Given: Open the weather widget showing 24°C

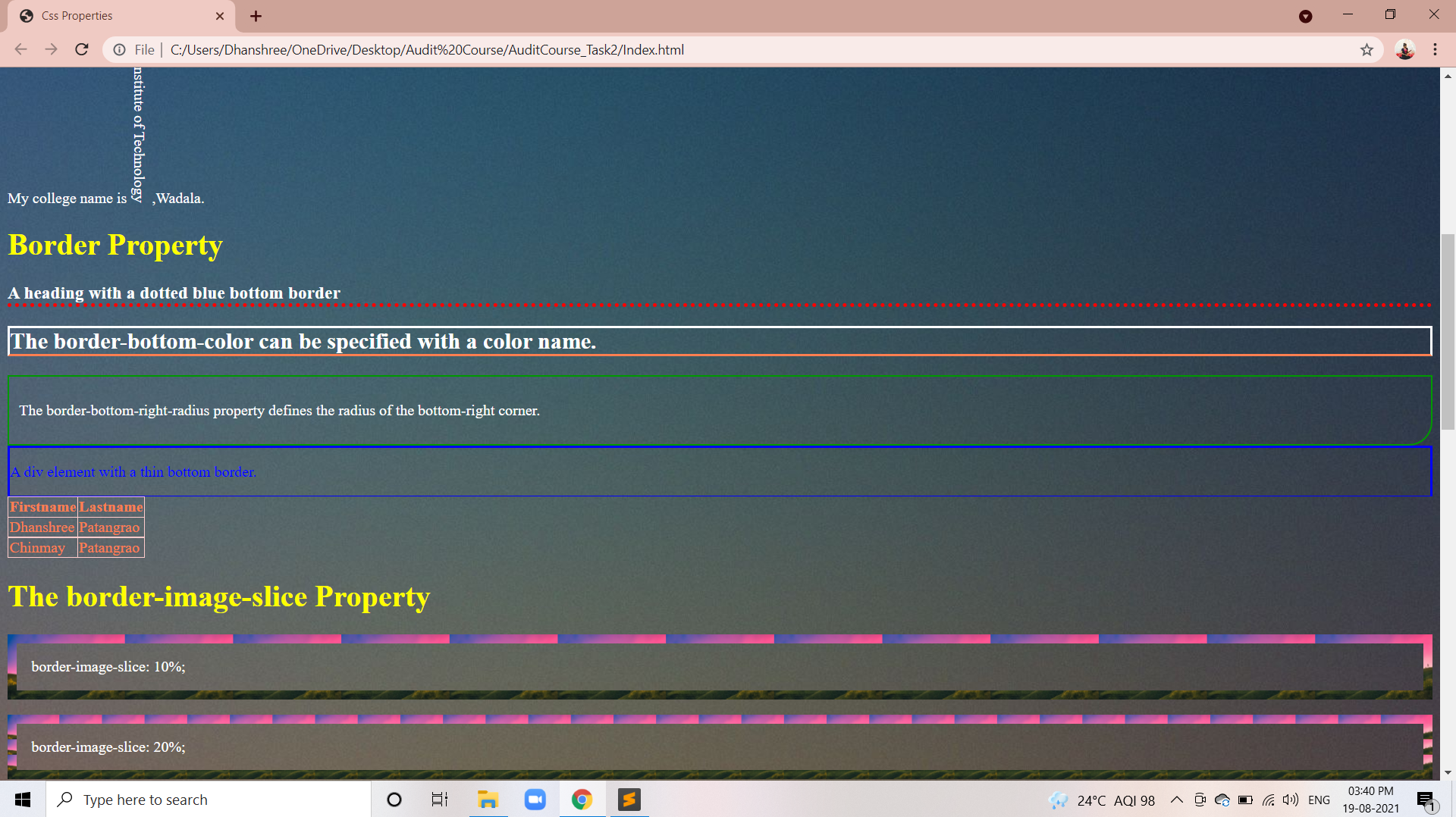Looking at the screenshot, I should pos(1102,800).
